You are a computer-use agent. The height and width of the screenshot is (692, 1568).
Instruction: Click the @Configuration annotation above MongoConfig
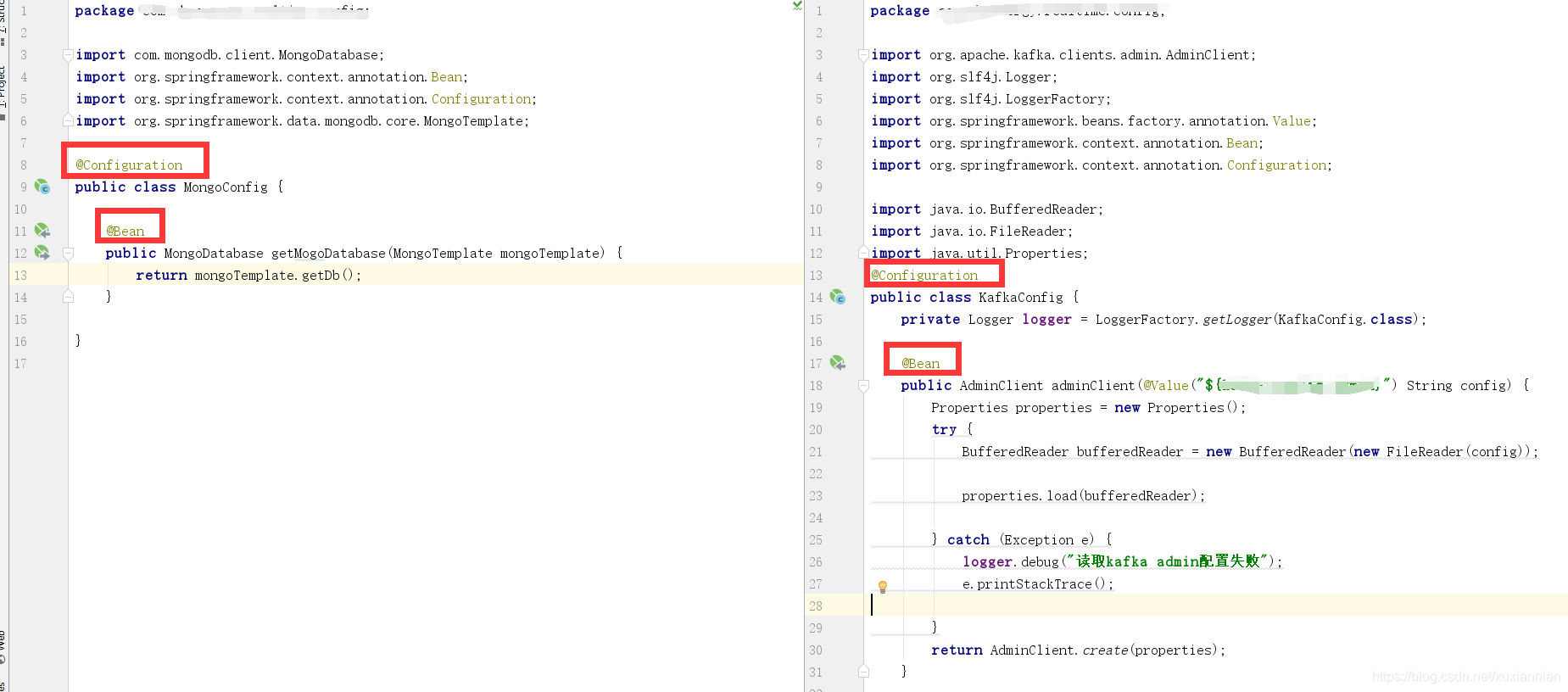(129, 165)
